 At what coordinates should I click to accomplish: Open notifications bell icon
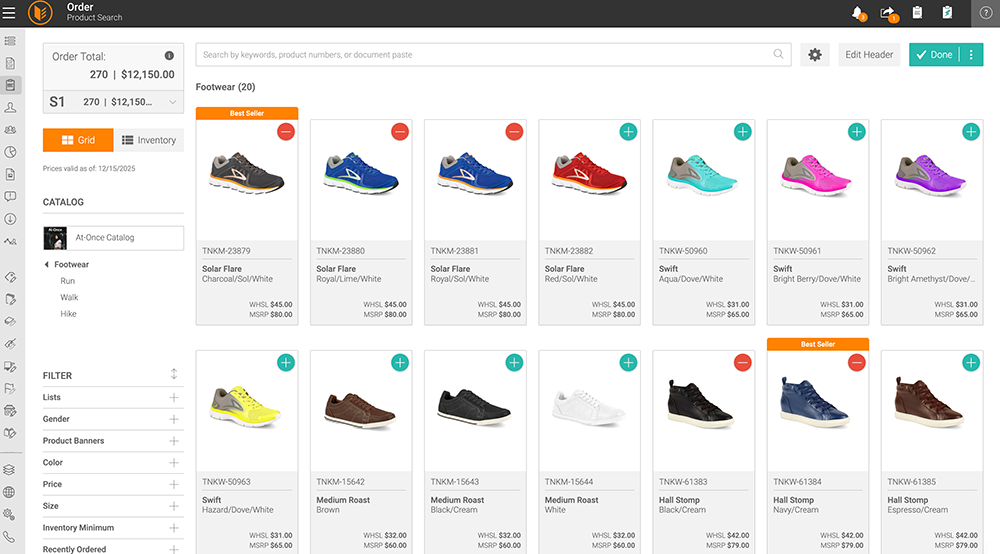[x=858, y=13]
